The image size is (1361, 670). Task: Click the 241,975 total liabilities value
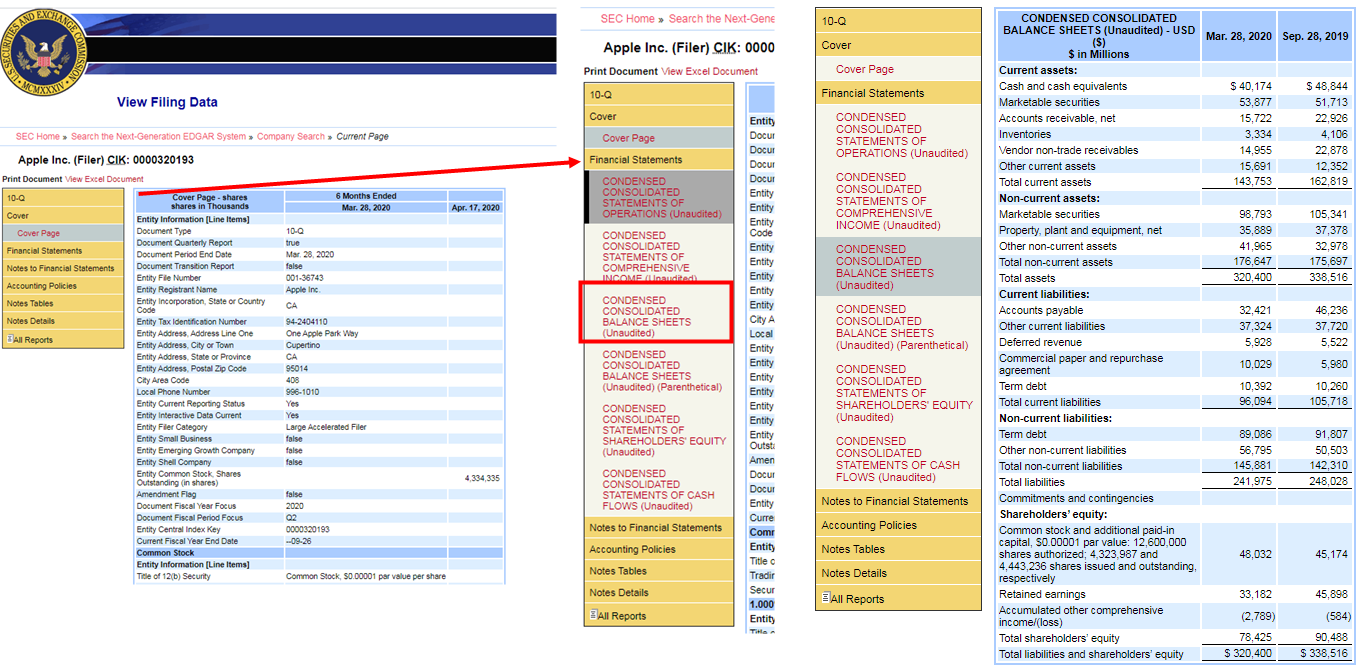pyautogui.click(x=1255, y=482)
